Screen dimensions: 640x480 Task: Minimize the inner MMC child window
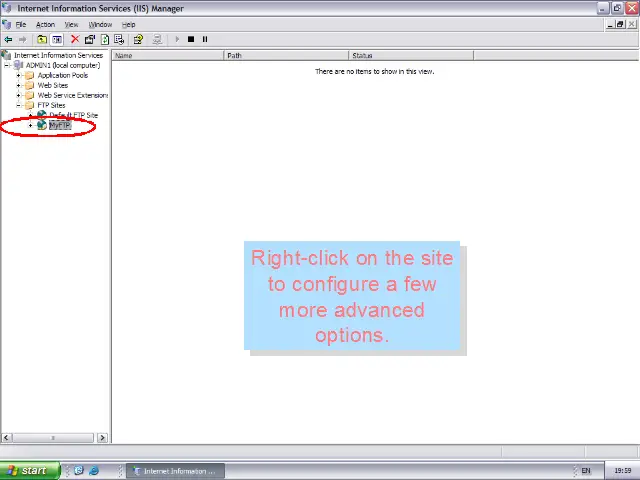click(610, 24)
